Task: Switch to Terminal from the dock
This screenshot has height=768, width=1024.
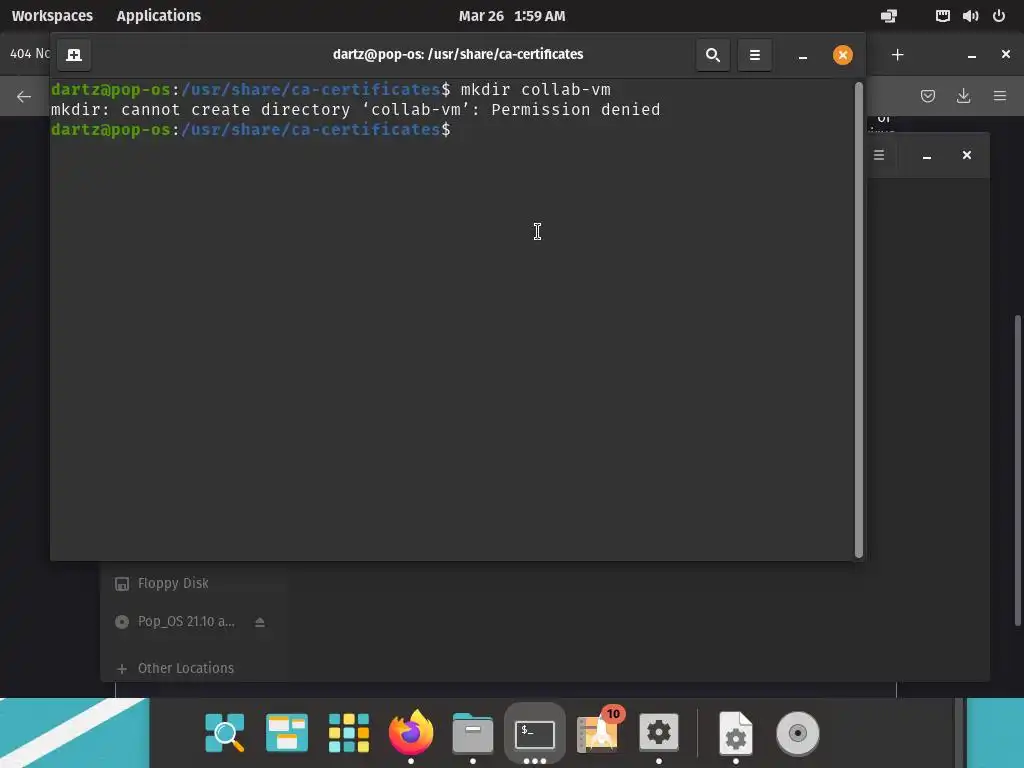Action: pyautogui.click(x=535, y=733)
